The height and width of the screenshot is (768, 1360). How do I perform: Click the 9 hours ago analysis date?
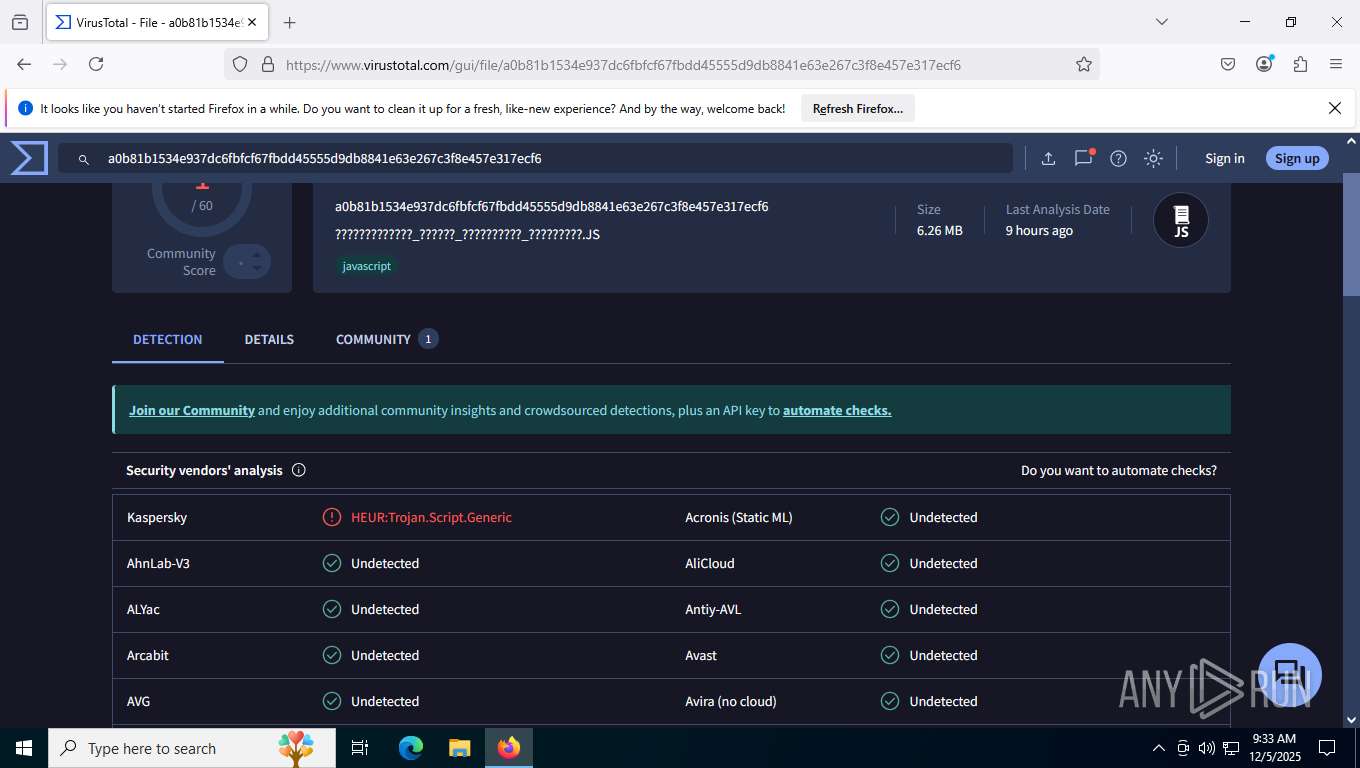(1039, 230)
